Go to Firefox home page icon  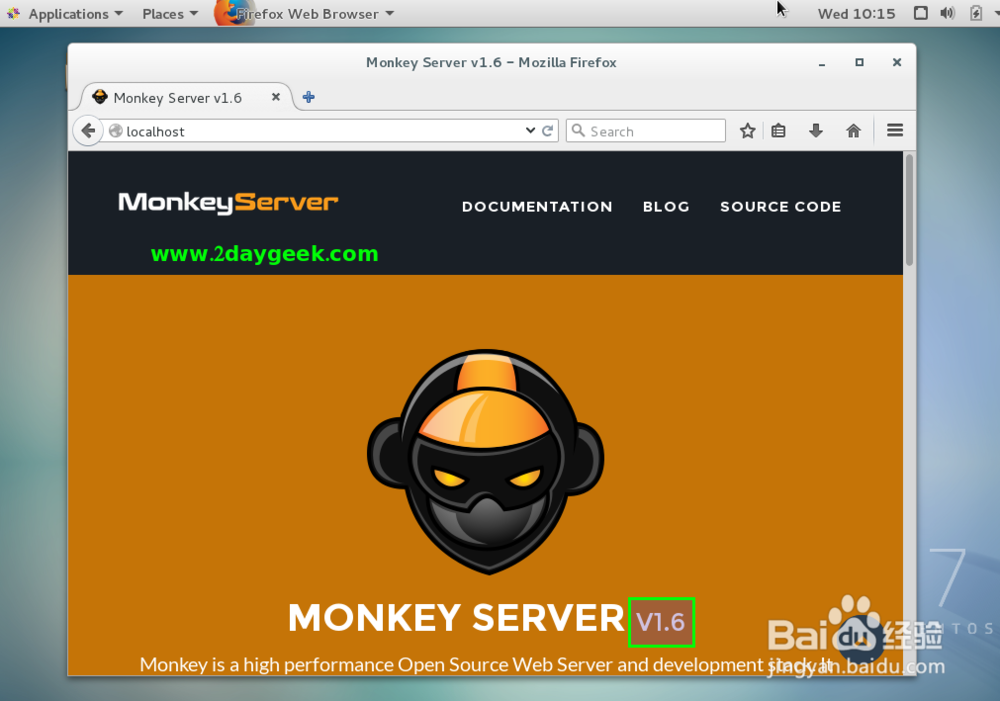pos(853,131)
